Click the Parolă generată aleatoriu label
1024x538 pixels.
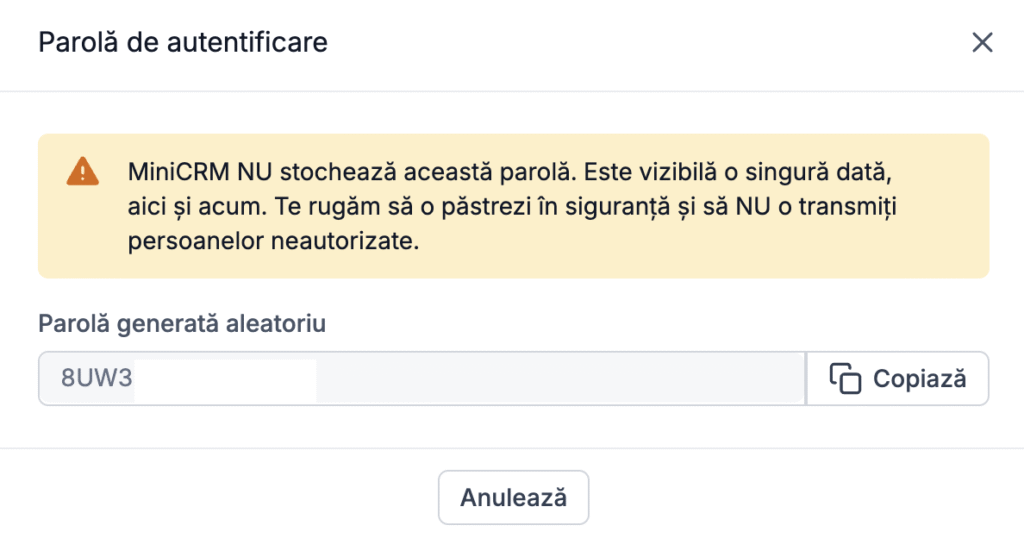[182, 323]
